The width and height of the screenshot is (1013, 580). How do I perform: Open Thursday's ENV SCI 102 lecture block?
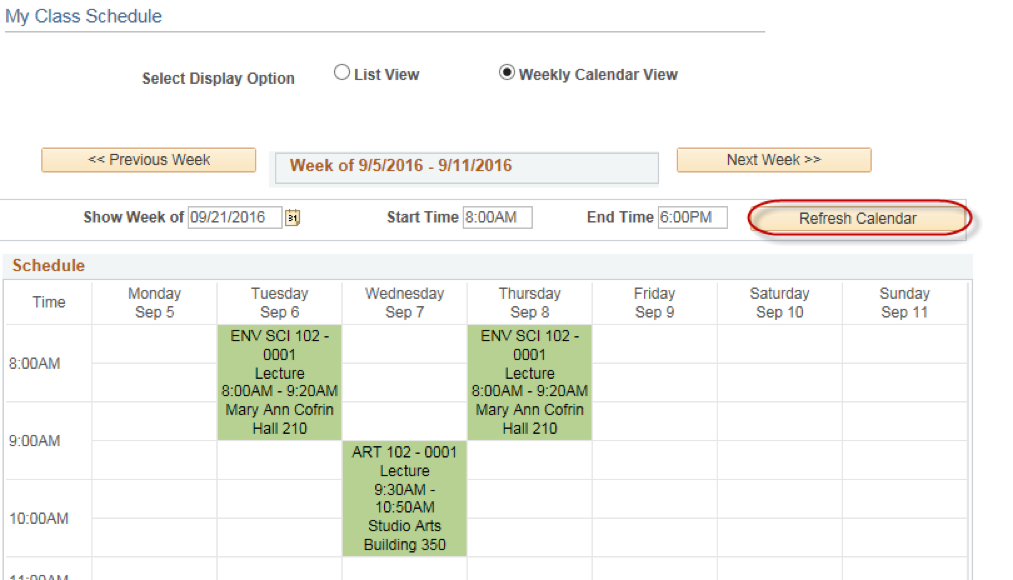click(529, 382)
